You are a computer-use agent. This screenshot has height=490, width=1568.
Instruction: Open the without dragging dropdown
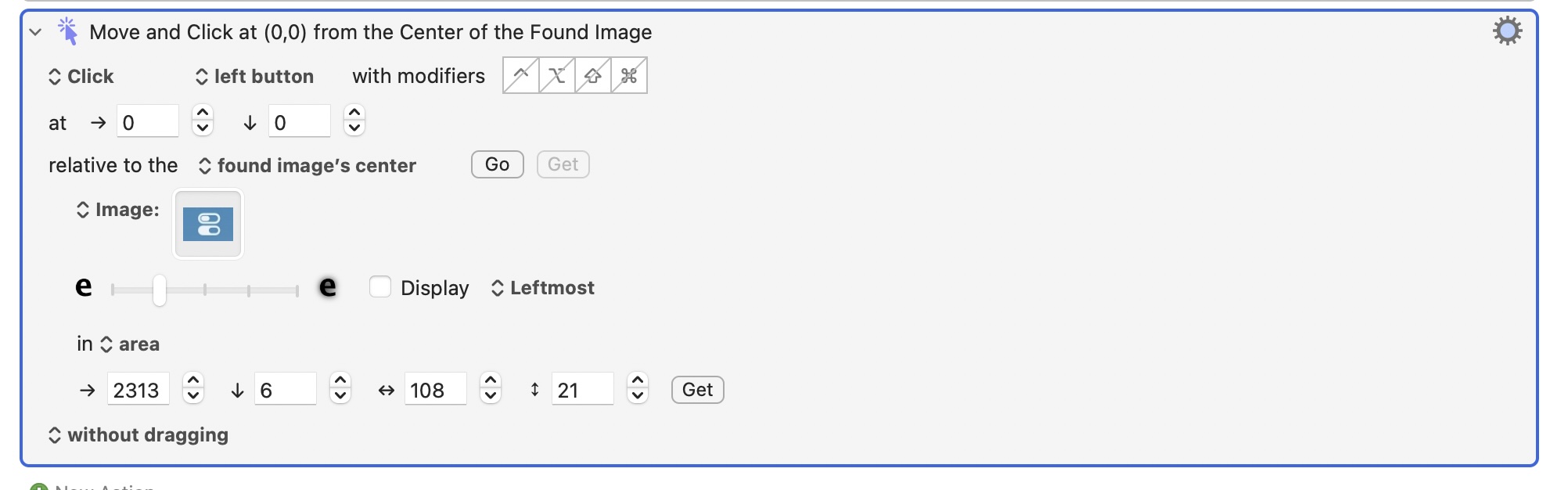click(x=138, y=435)
